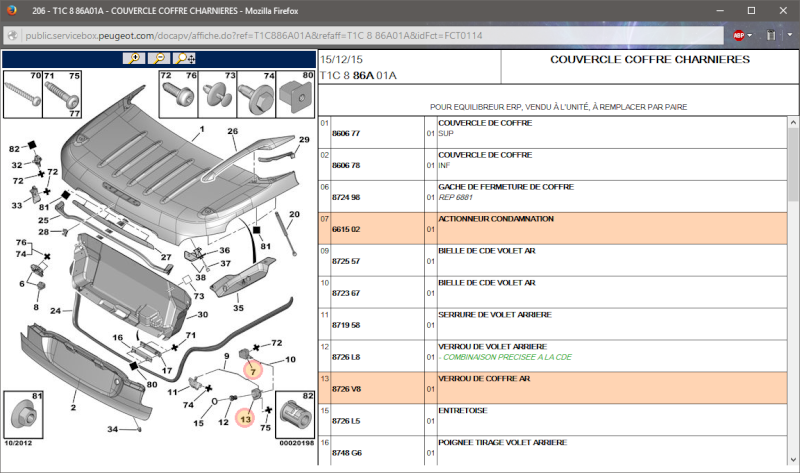Activate the zoom-and-pan magnifier tool
The width and height of the screenshot is (800, 473).
[184, 59]
